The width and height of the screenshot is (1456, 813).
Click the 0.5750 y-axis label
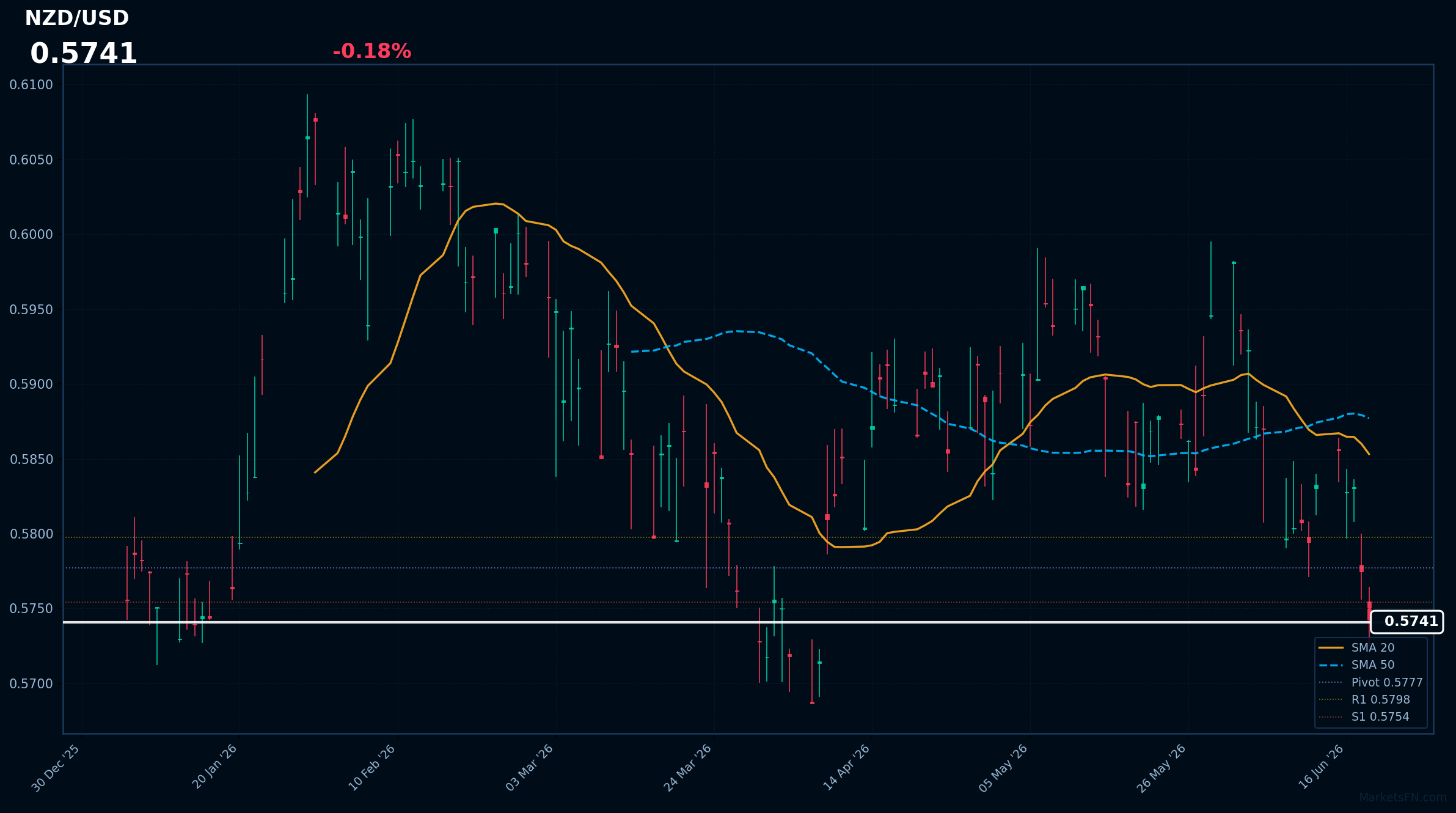[x=31, y=609]
